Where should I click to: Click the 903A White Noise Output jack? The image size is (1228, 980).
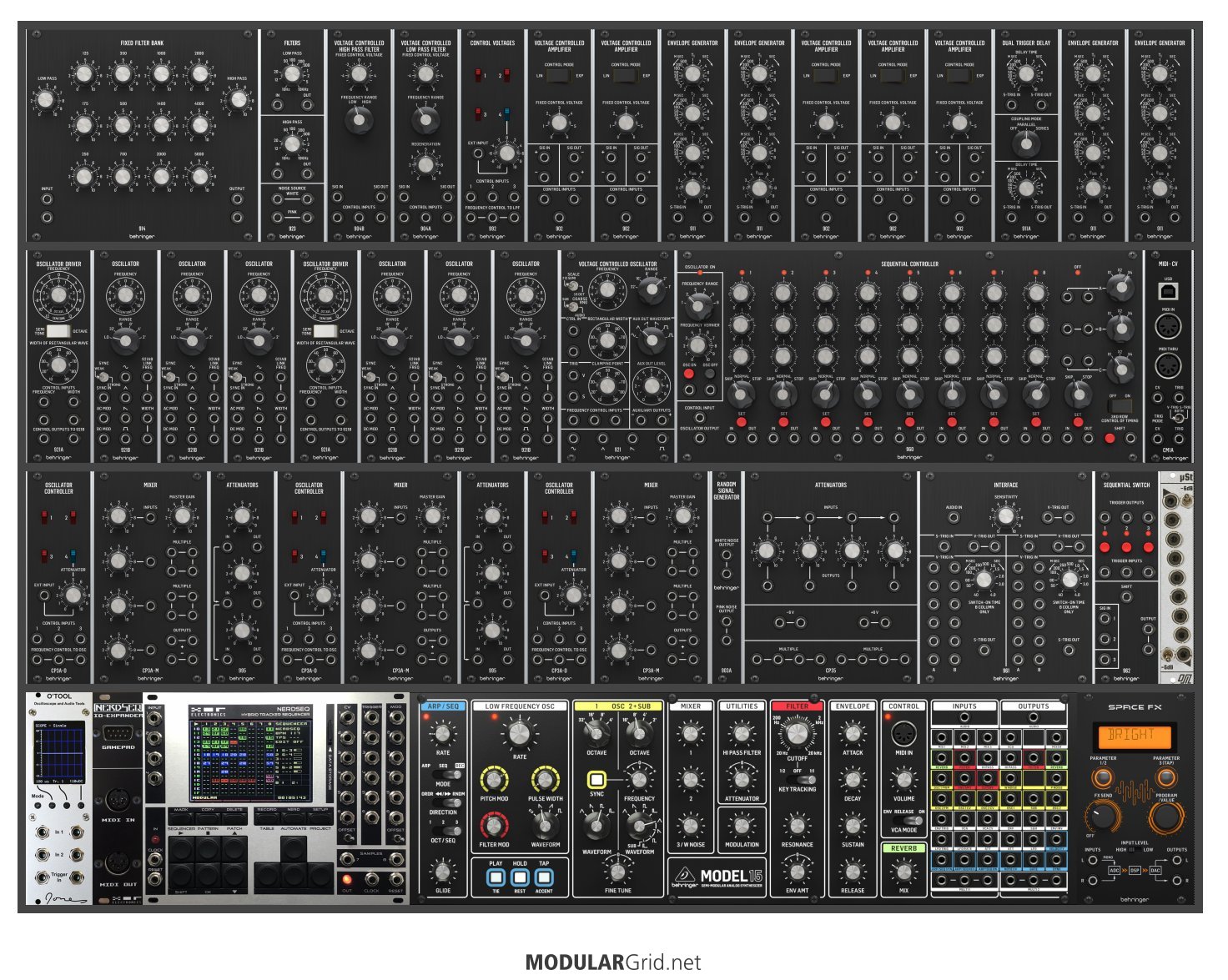click(727, 556)
